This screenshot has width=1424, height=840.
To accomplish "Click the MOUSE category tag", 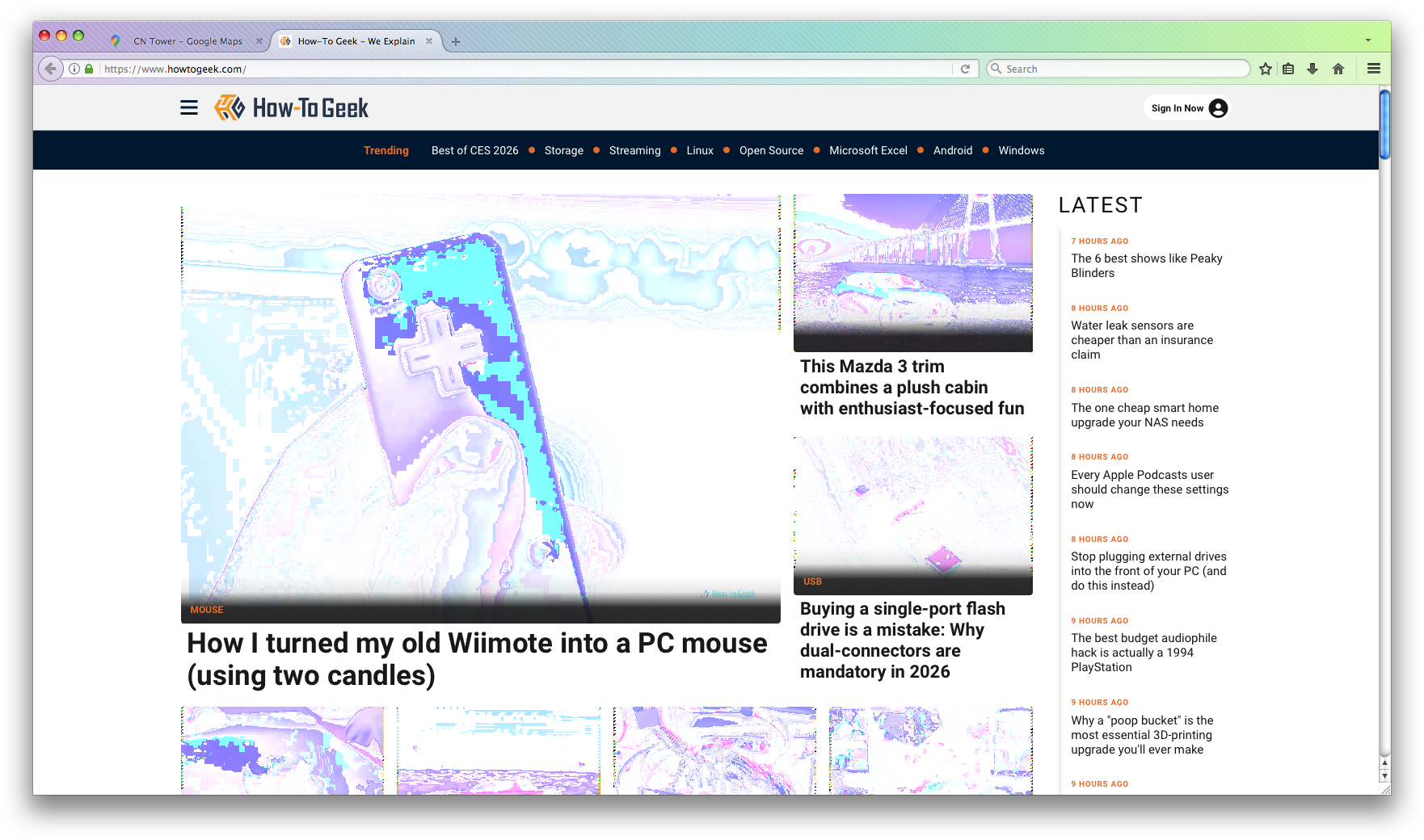I will (207, 610).
